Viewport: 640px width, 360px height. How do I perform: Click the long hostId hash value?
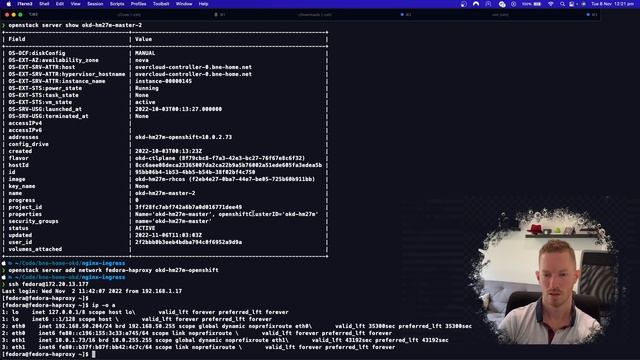click(228, 165)
